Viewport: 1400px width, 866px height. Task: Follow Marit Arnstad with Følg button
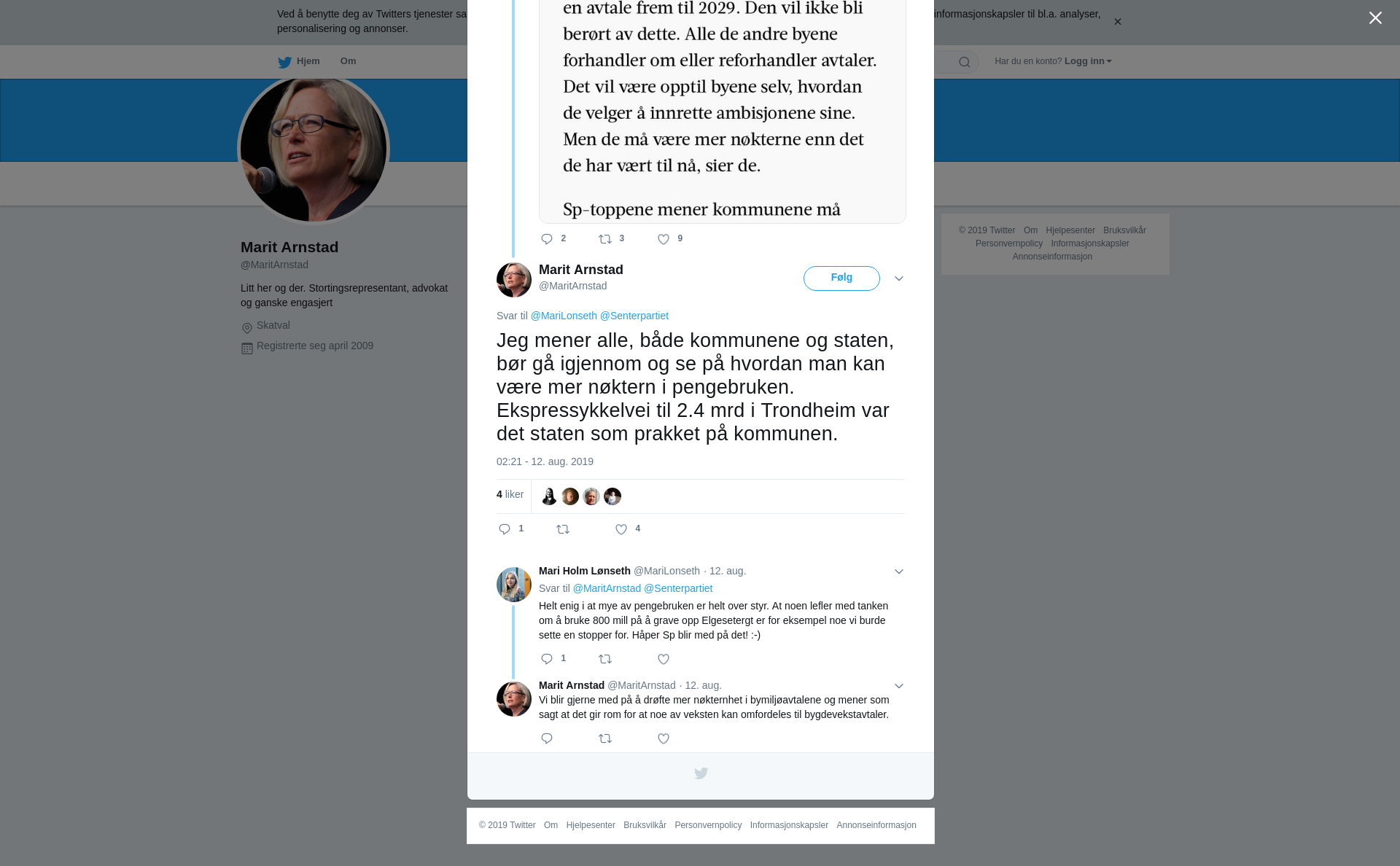841,278
